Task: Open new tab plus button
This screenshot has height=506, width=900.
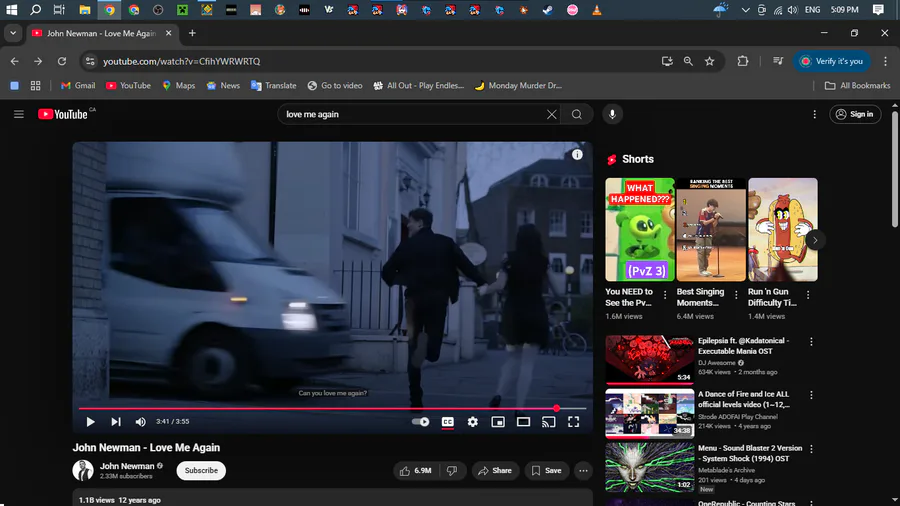Action: click(x=192, y=33)
